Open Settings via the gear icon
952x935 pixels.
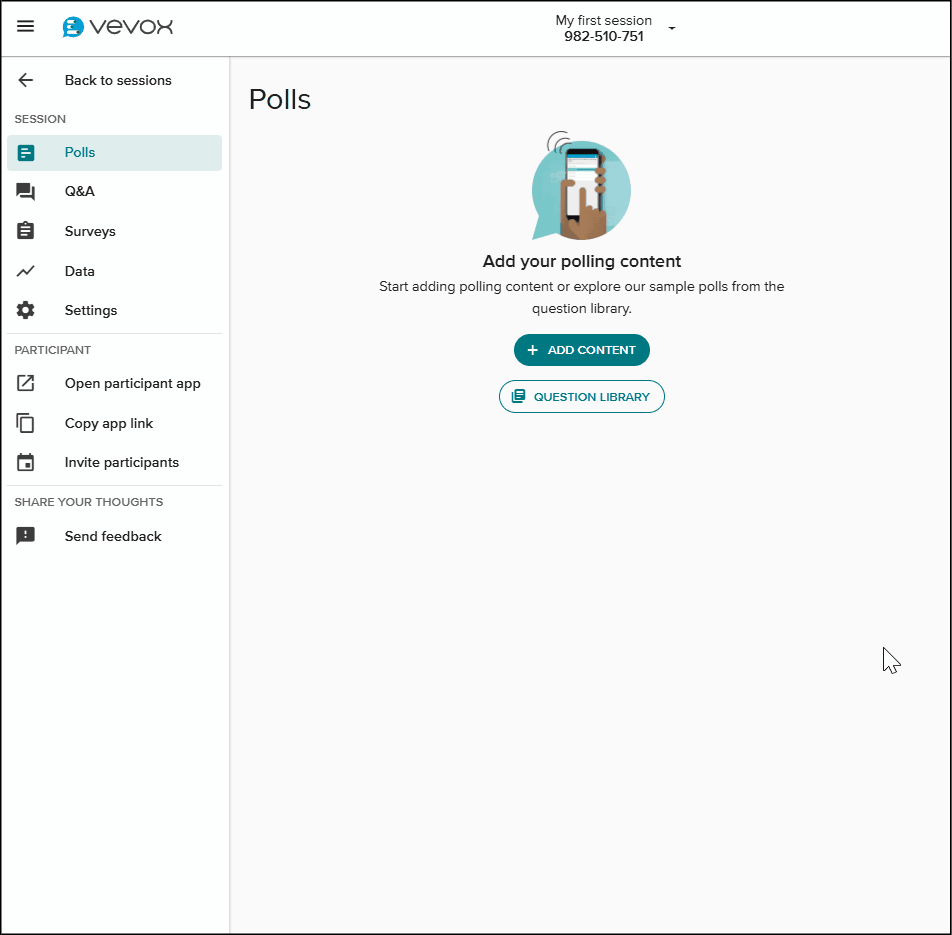[x=26, y=310]
